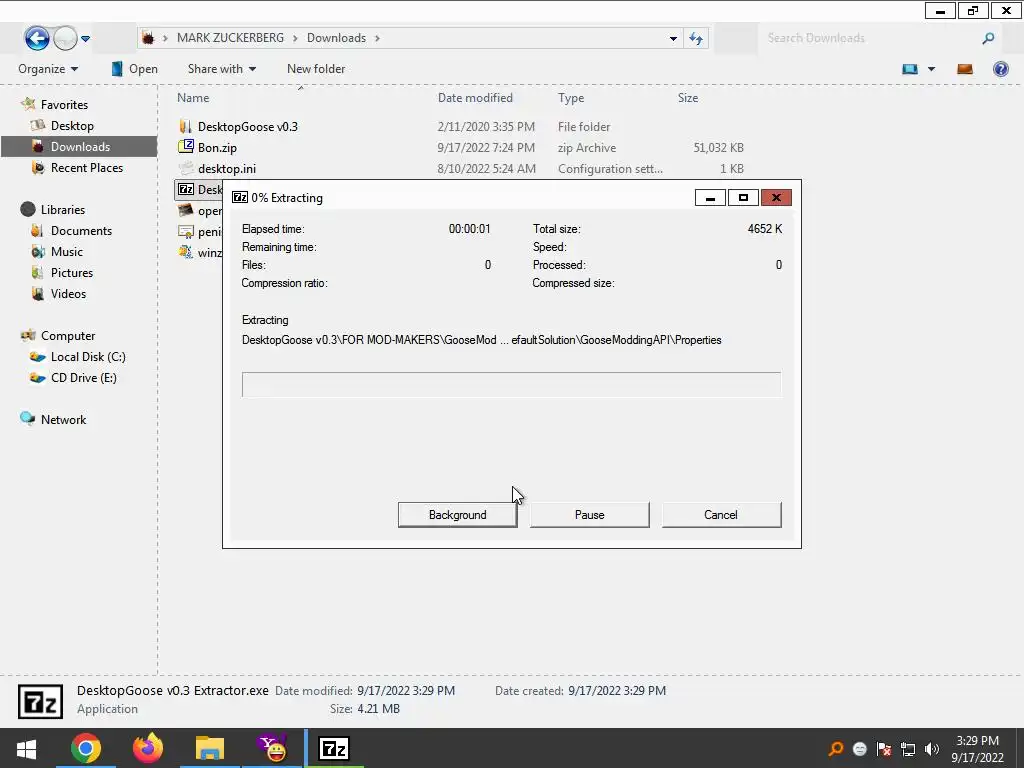Maximize the 0% Extracting dialog
The image size is (1024, 768).
tap(743, 198)
